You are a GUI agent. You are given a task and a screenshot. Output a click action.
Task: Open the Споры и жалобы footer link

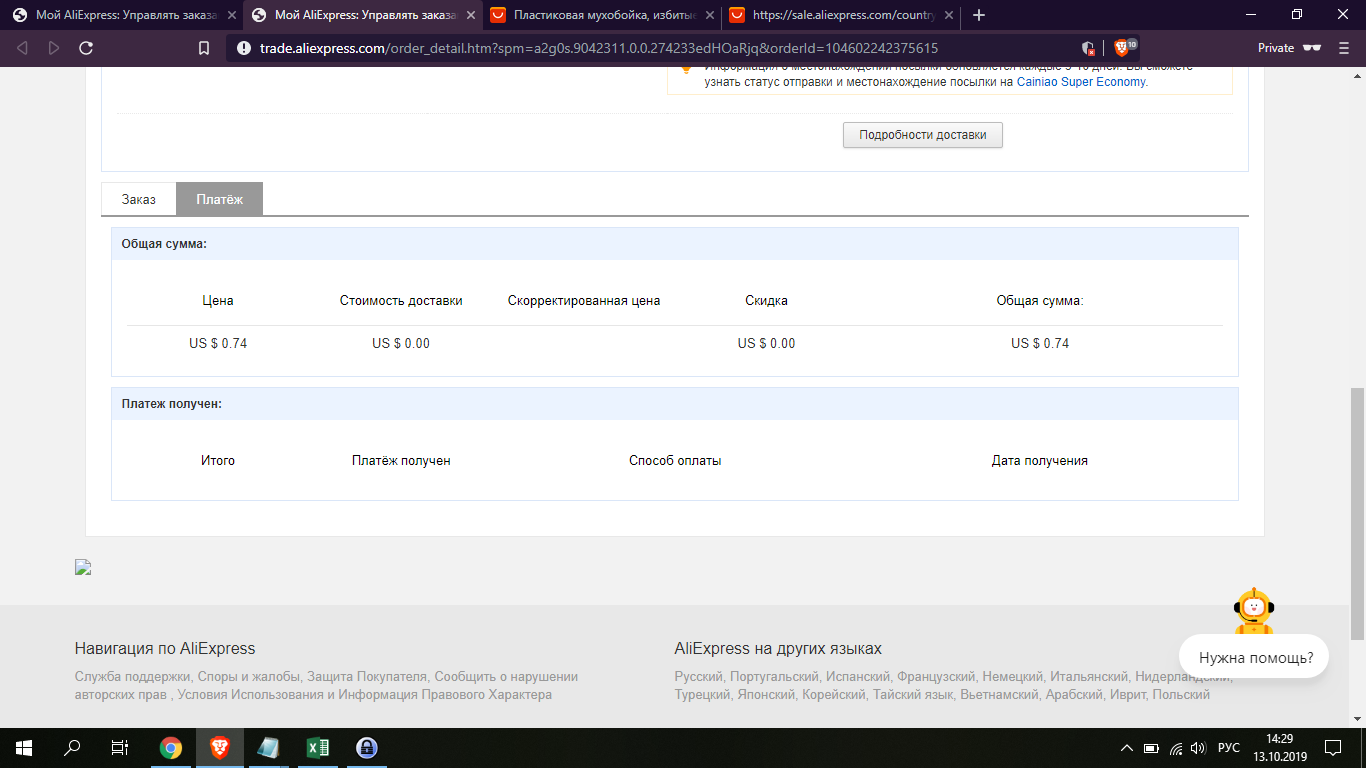click(x=249, y=676)
